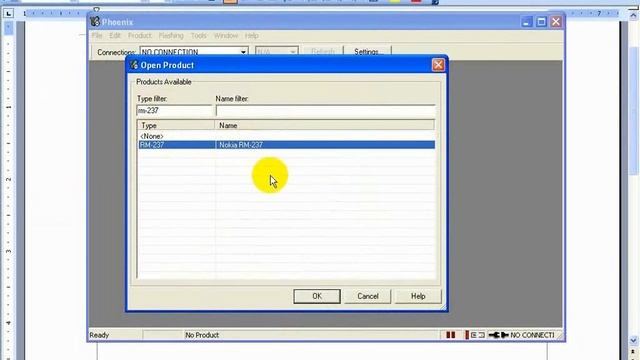Click the Settings button in Phoenix toolbar
The height and width of the screenshot is (360, 640).
[x=367, y=52]
